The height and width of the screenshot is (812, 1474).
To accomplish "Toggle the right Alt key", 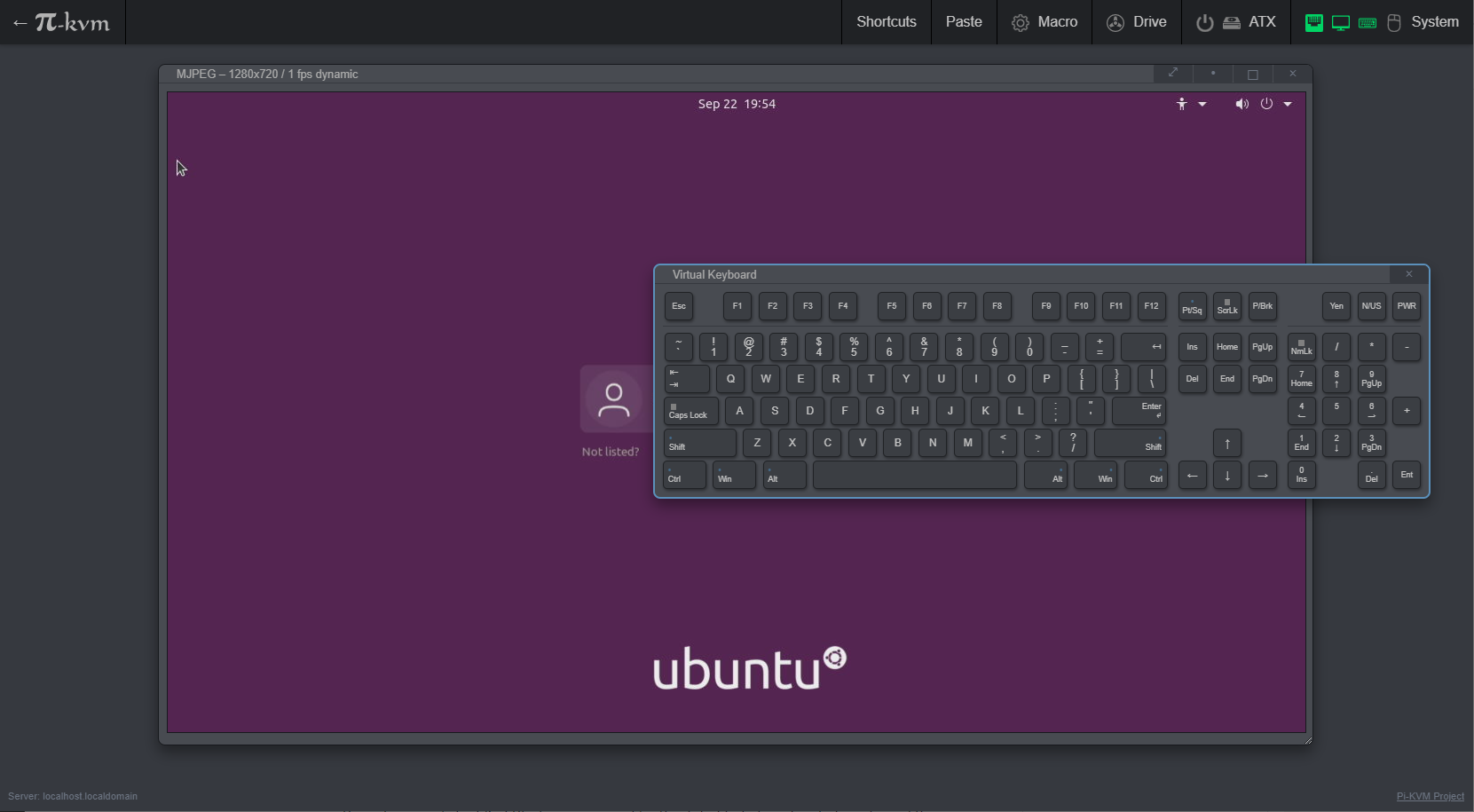I will [x=1045, y=475].
